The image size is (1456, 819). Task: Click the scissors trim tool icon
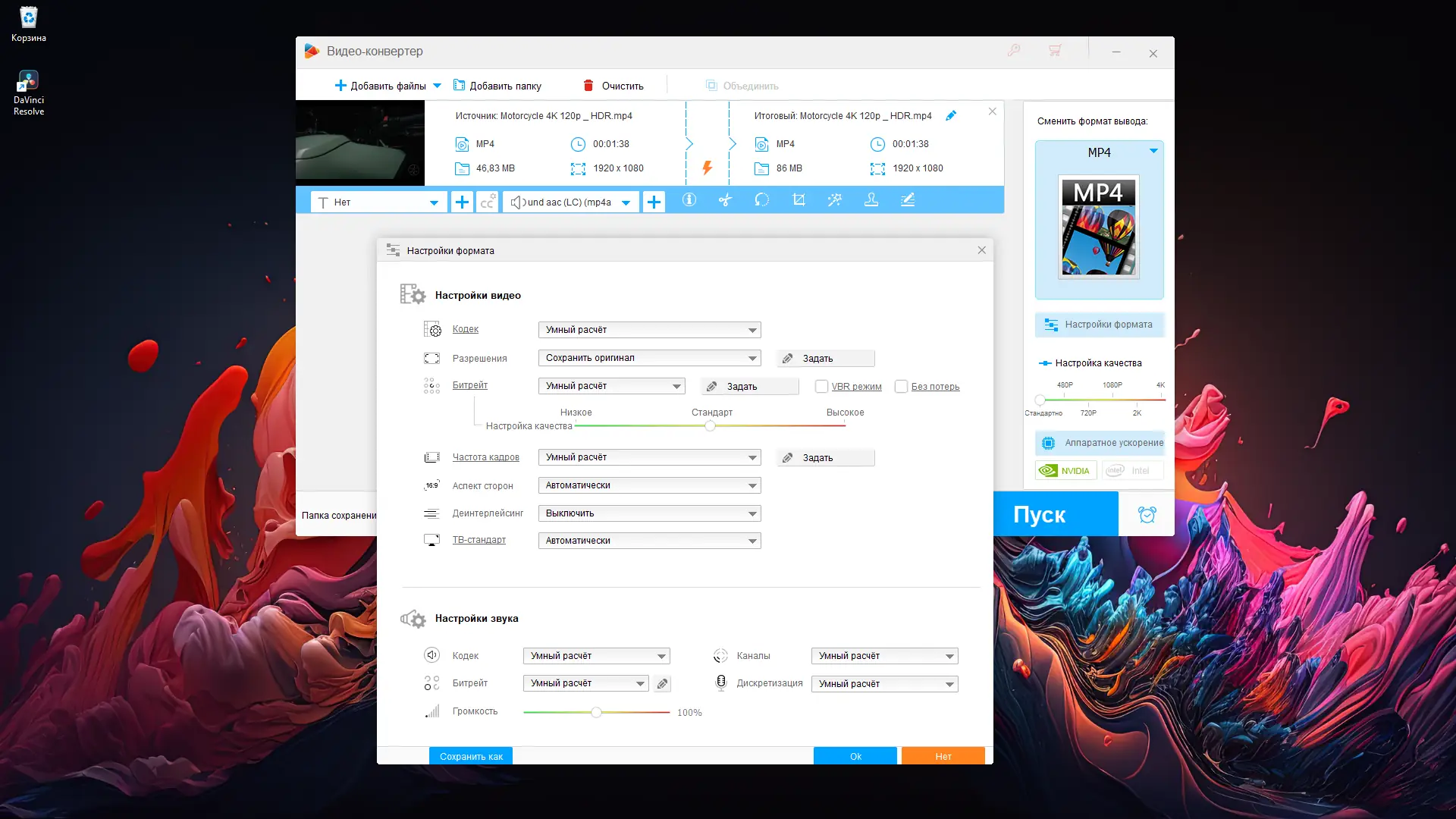[x=726, y=200]
